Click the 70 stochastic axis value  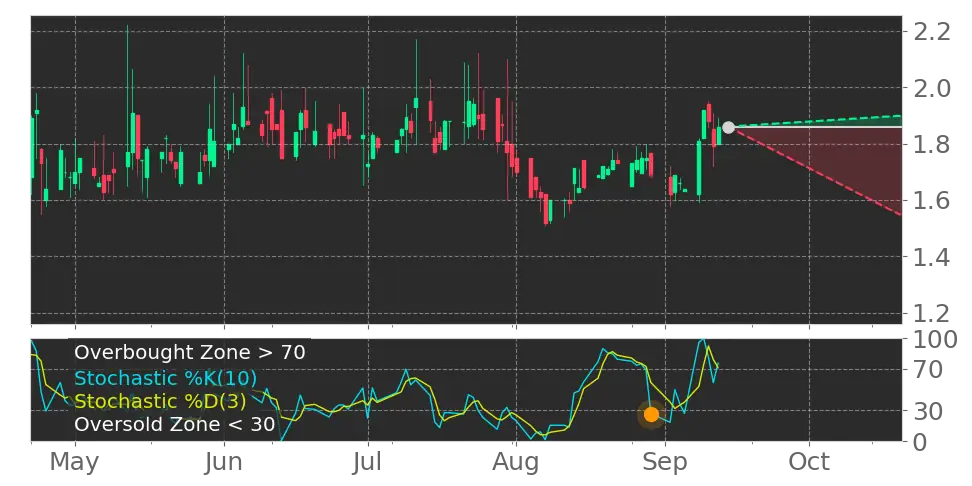929,370
